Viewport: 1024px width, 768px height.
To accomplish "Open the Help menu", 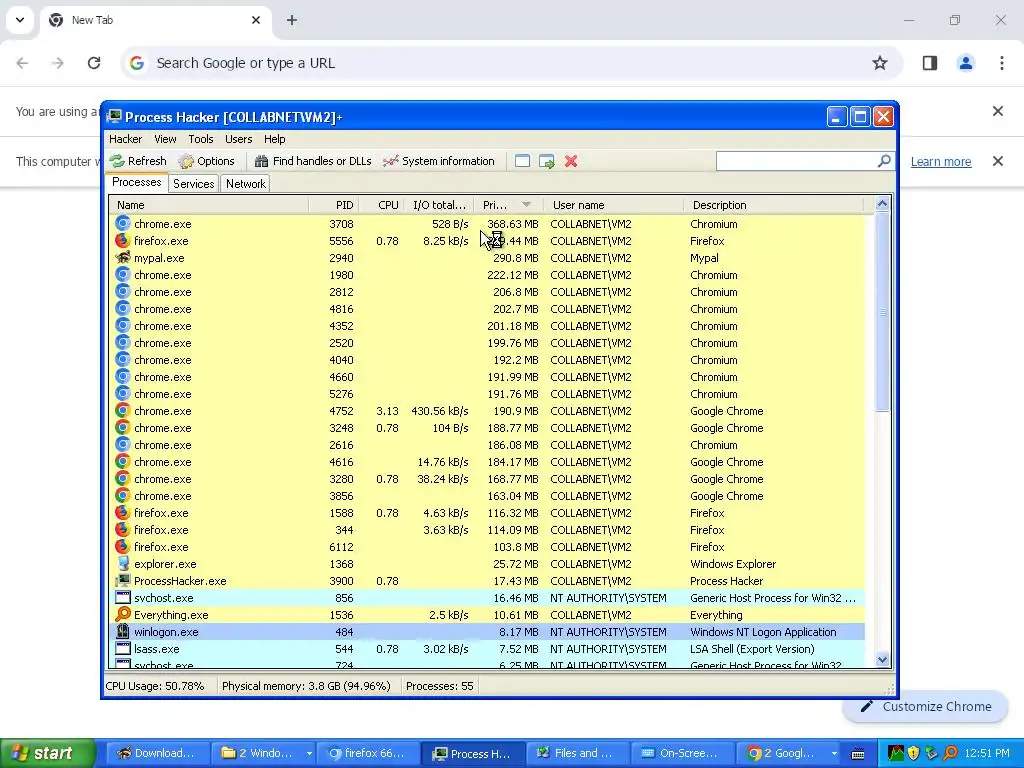I will (x=274, y=139).
